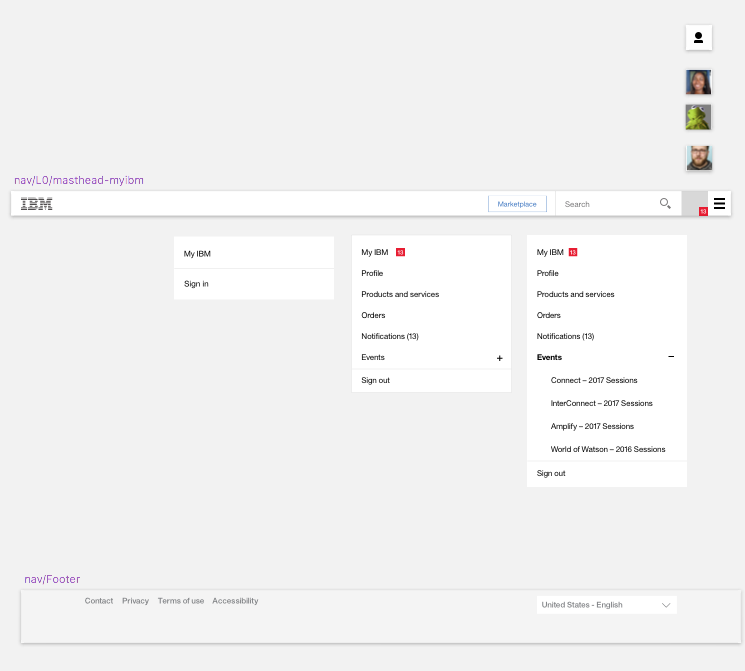Open Orders in the collapsed Events menu

point(373,315)
